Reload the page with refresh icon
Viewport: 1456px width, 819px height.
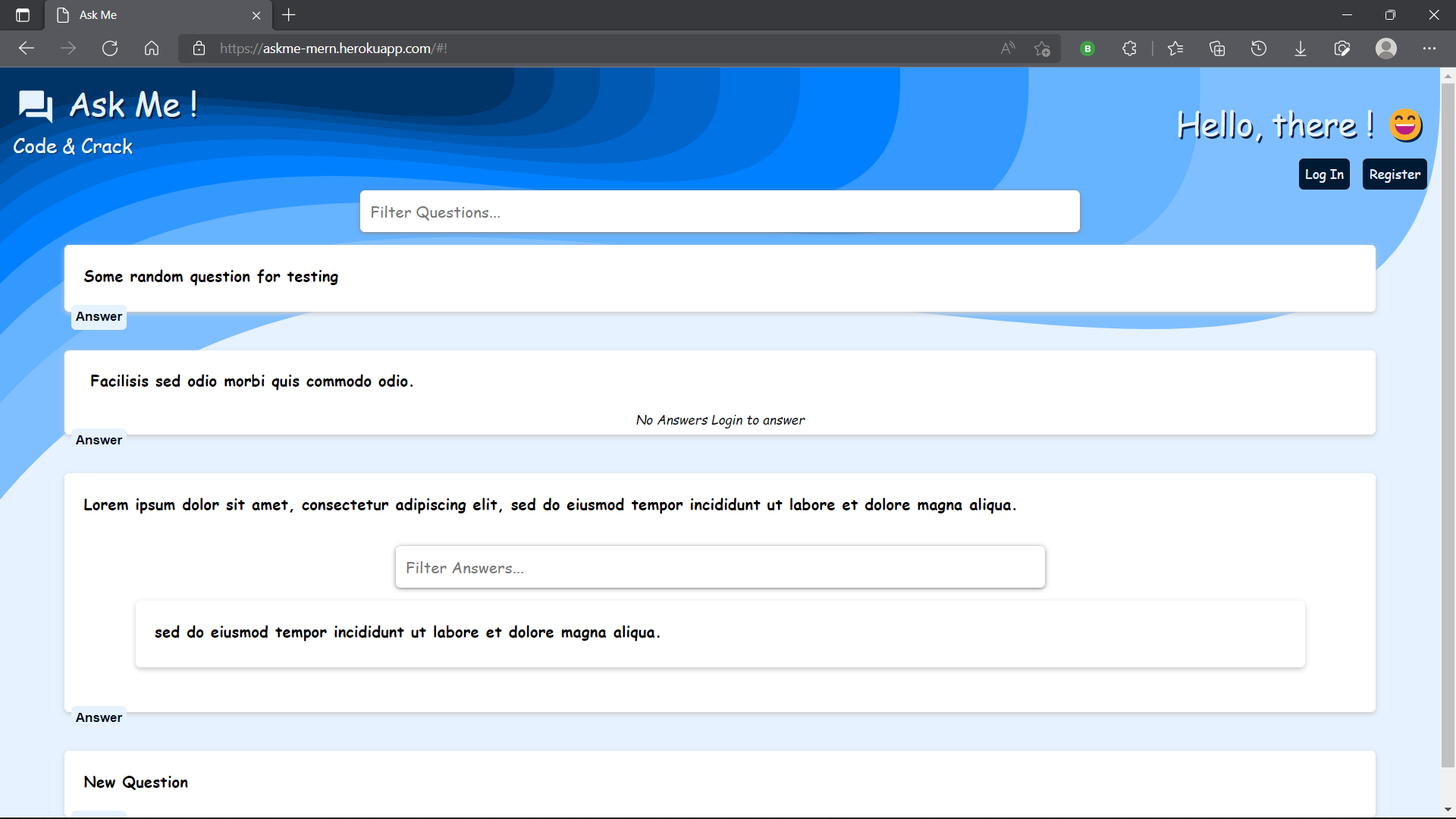pos(110,49)
